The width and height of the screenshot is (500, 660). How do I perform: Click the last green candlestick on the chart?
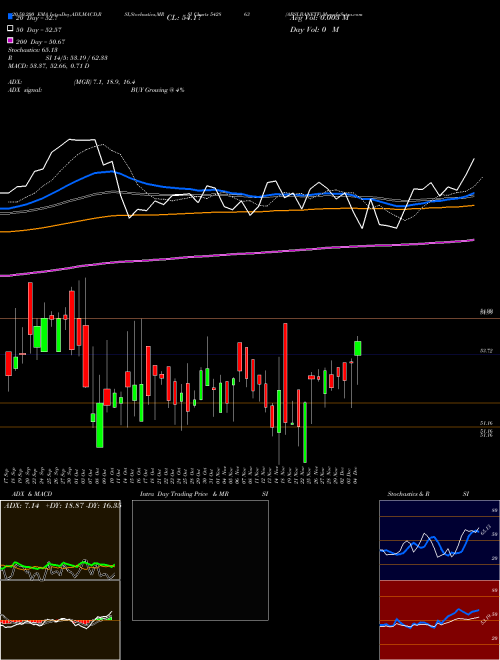click(358, 349)
